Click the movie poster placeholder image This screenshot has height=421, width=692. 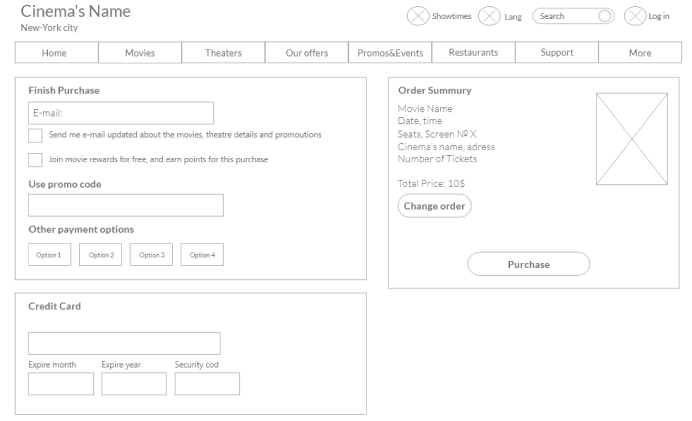click(631, 139)
